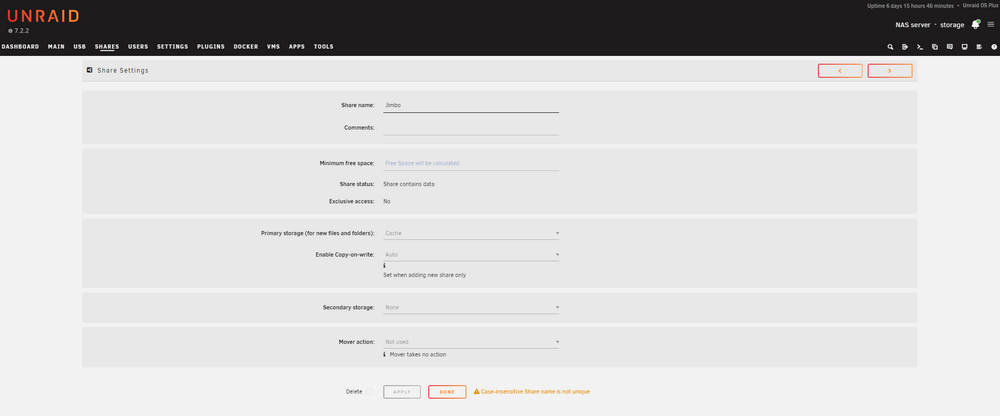Open the Settings menu
The width and height of the screenshot is (1000, 416).
click(172, 47)
